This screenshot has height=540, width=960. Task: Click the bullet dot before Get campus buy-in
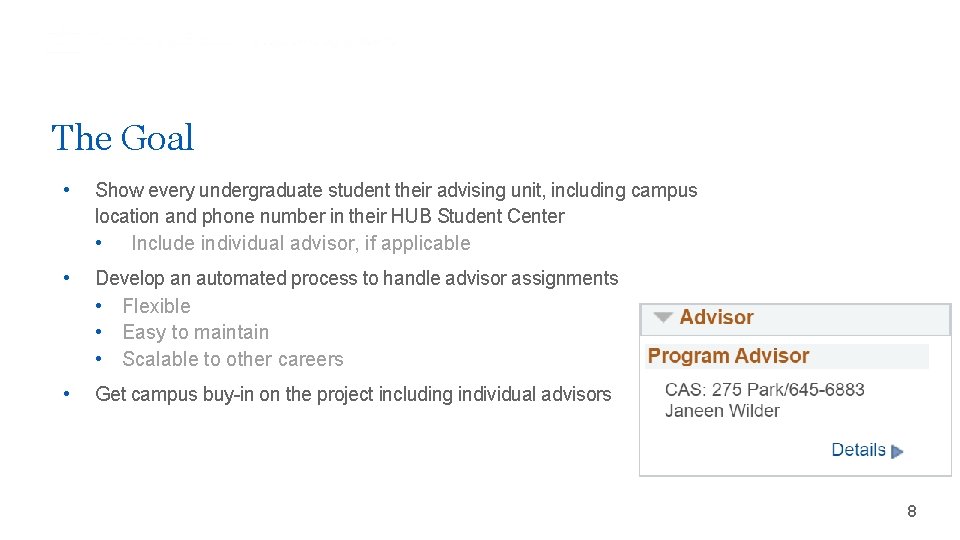pyautogui.click(x=67, y=394)
